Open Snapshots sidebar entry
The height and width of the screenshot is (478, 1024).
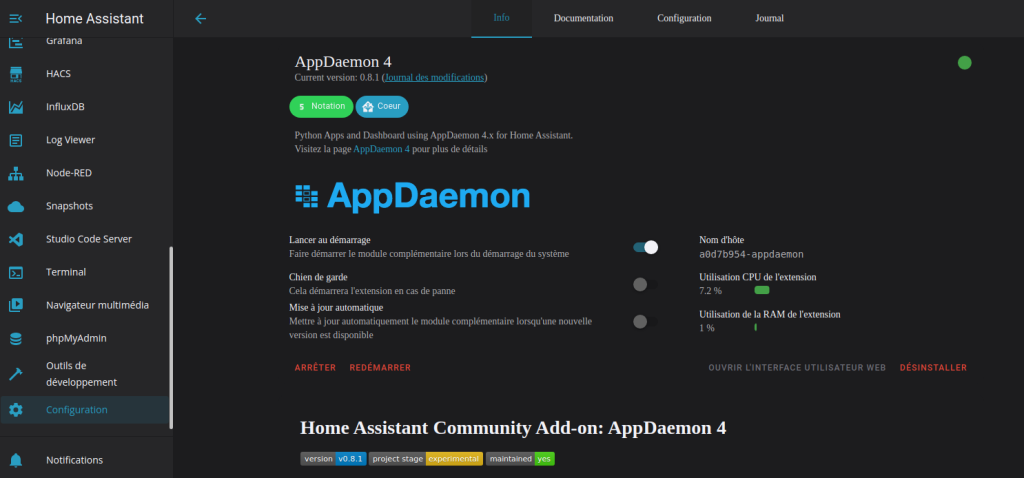tap(85, 206)
